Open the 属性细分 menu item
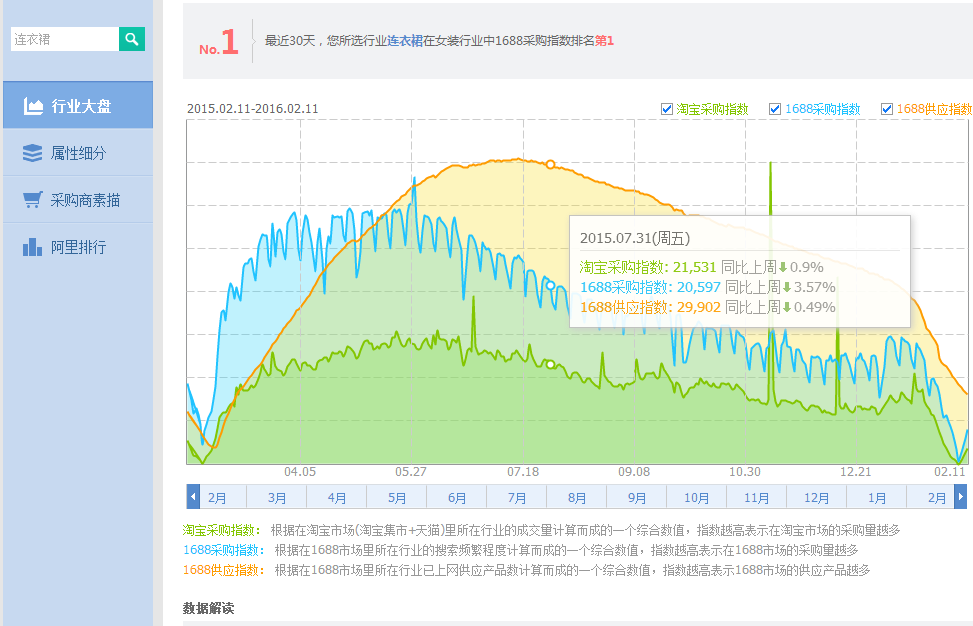This screenshot has height=626, width=973. [x=78, y=153]
